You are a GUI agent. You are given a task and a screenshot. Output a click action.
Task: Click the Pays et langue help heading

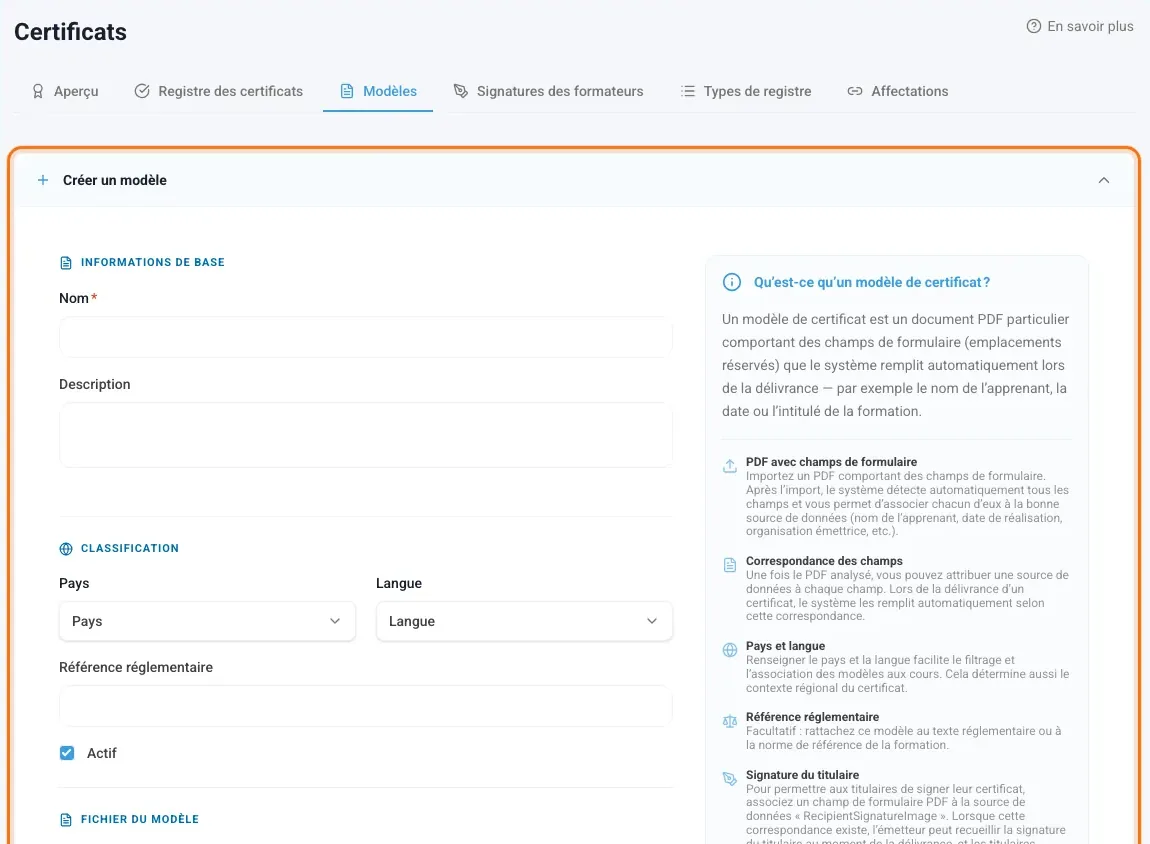coord(785,646)
